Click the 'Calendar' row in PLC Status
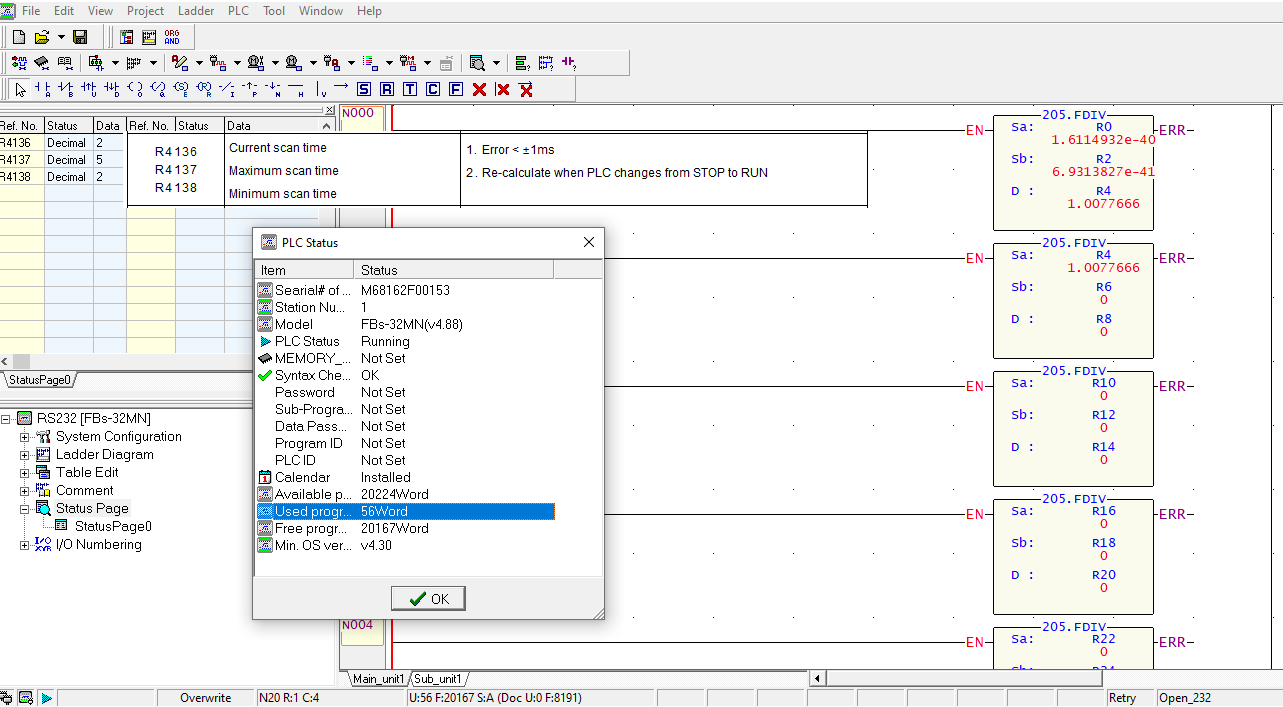Viewport: 1283px width, 707px height. click(x=405, y=477)
